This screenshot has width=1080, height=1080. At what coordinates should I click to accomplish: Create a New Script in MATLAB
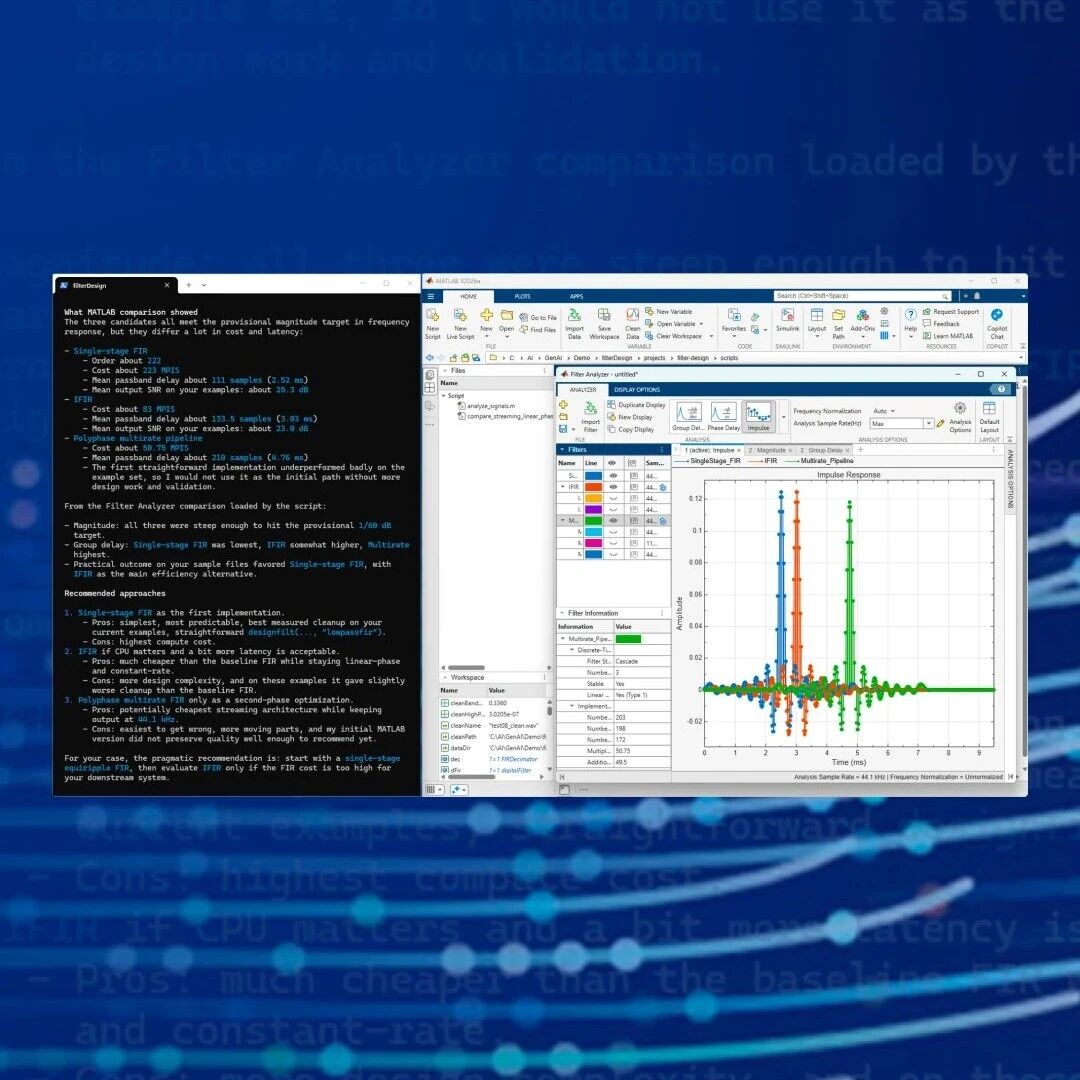point(433,322)
